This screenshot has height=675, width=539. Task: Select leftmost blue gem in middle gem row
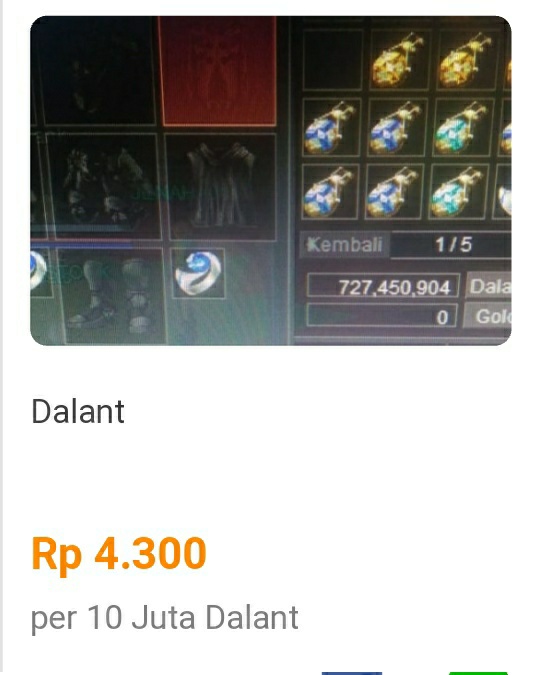tap(331, 127)
